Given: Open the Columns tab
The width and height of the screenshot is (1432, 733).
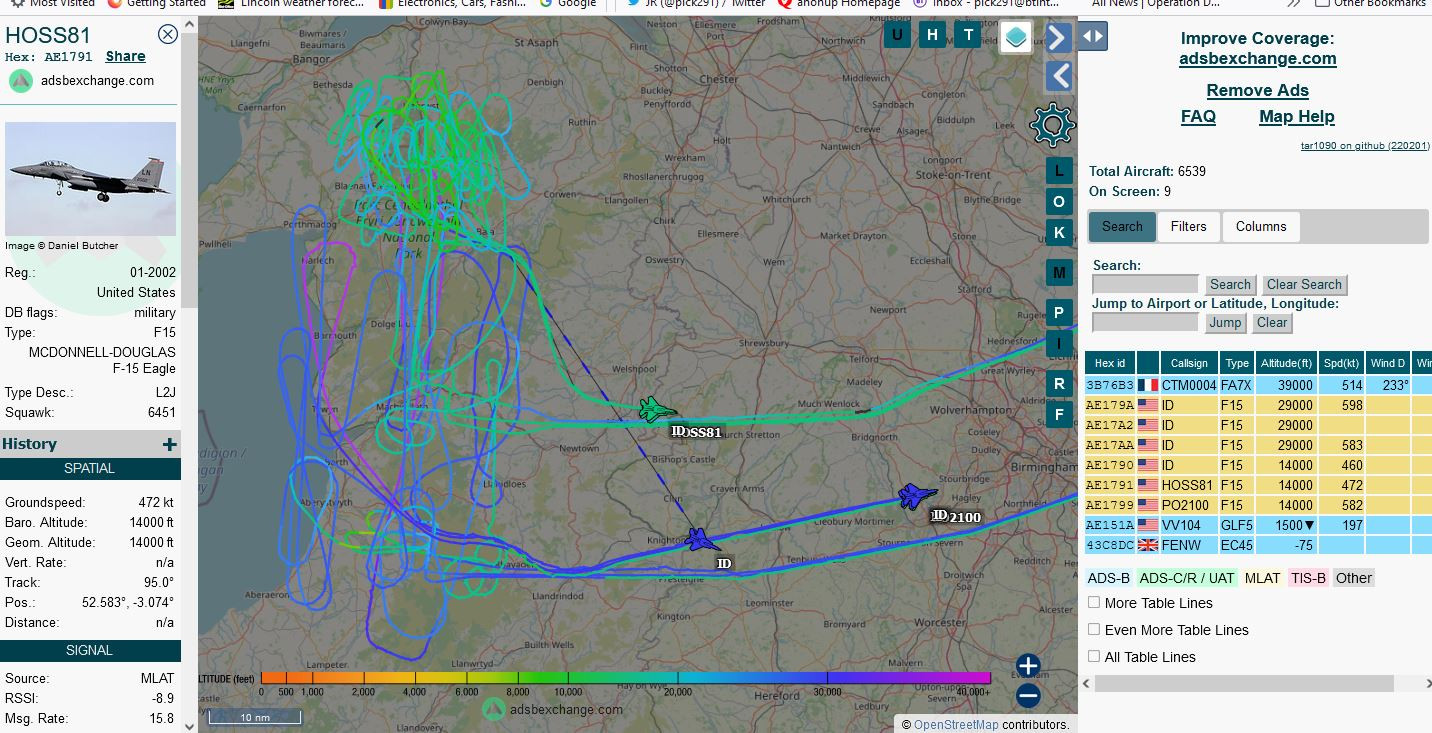Looking at the screenshot, I should pyautogui.click(x=1260, y=227).
